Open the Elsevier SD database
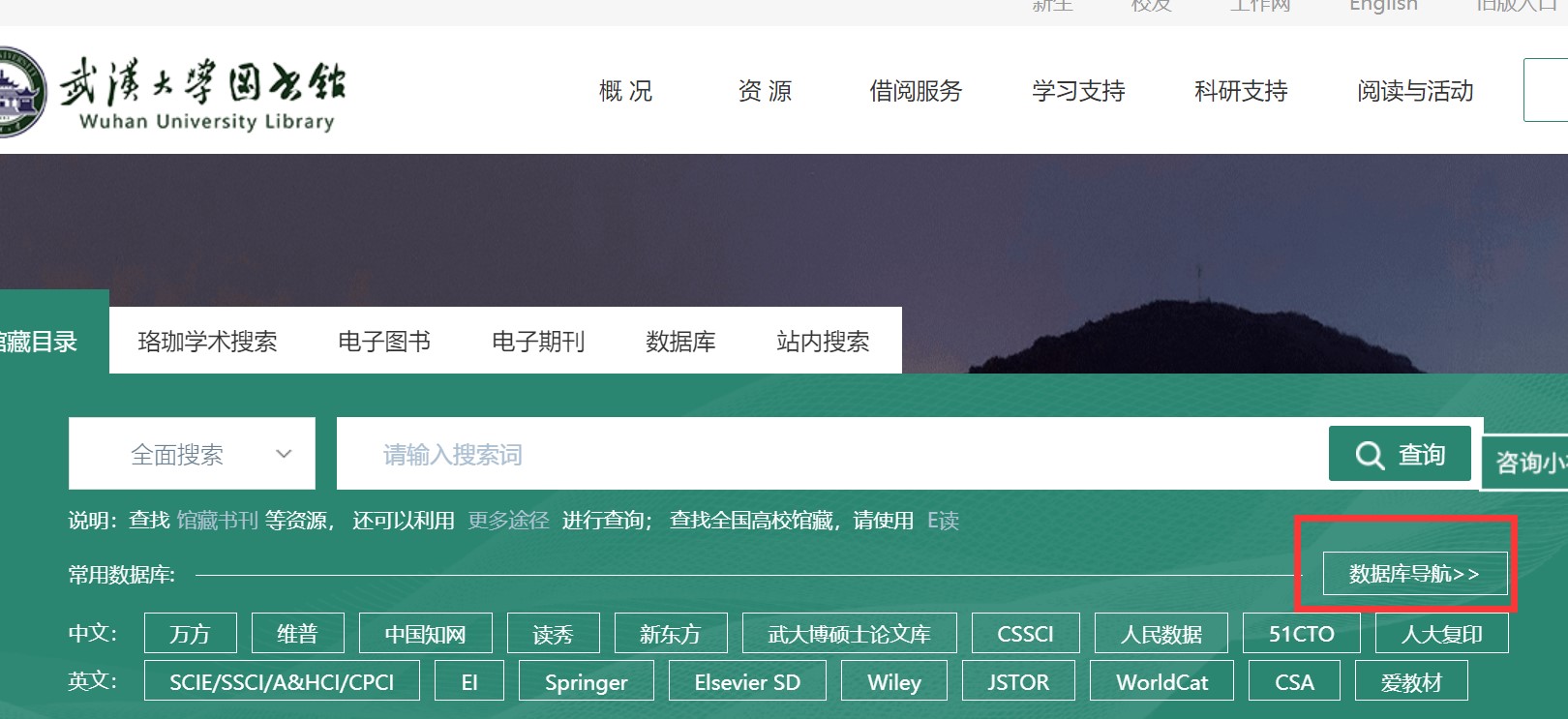 (747, 682)
